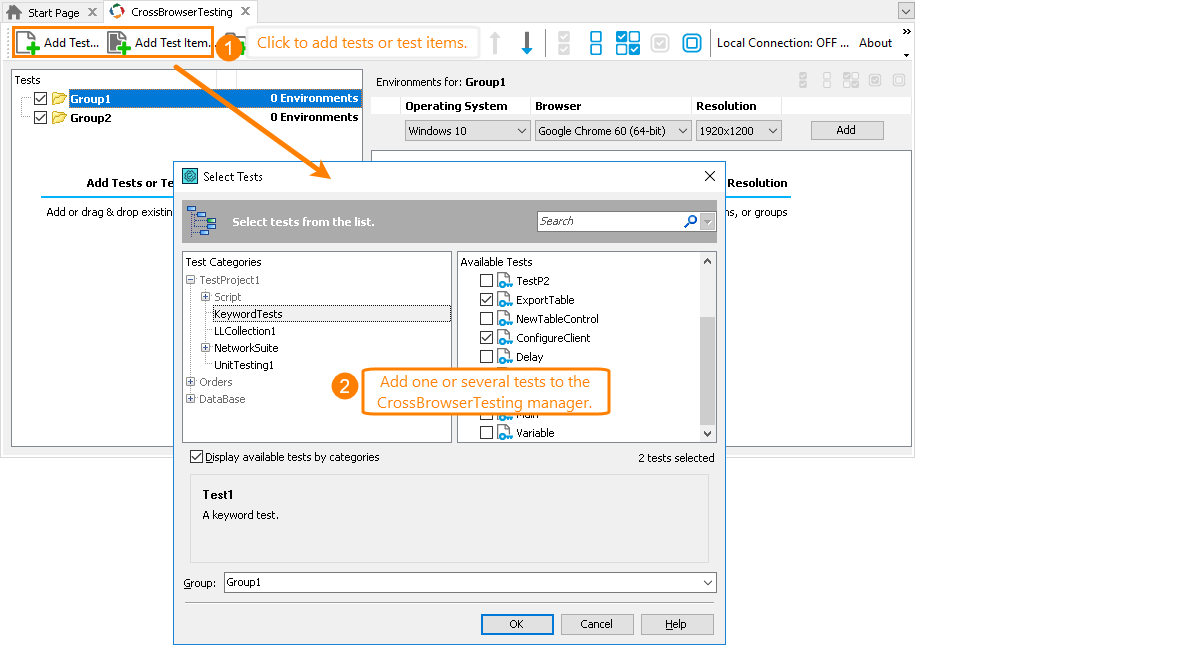Open the toolbar options drop-down arrow under the chevron
The image size is (1188, 649).
(906, 55)
